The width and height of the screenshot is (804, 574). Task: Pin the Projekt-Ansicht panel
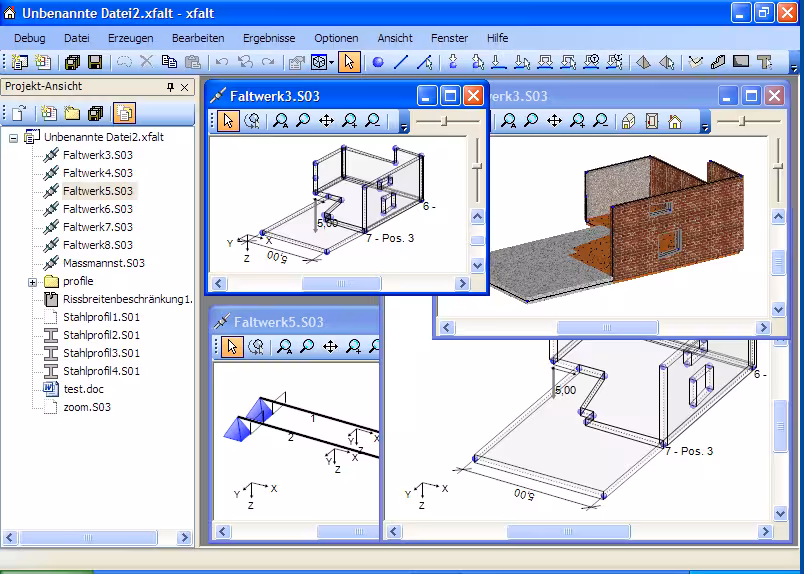pyautogui.click(x=170, y=87)
